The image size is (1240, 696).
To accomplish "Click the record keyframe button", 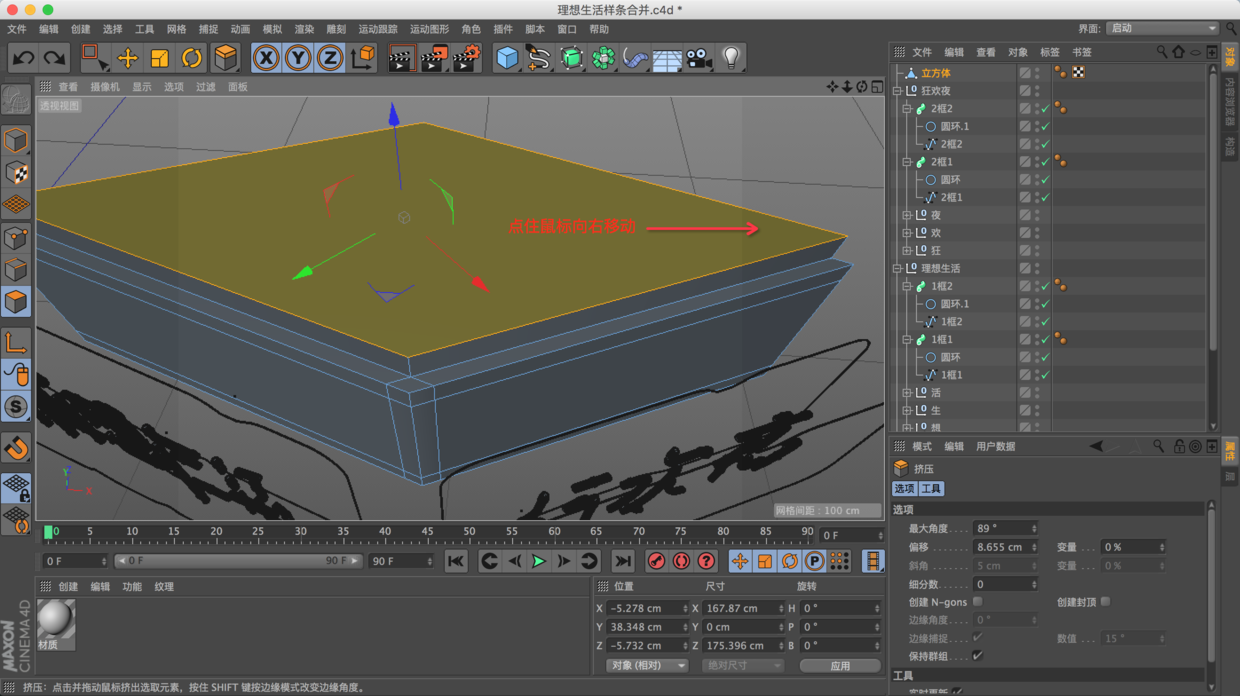I will click(656, 562).
